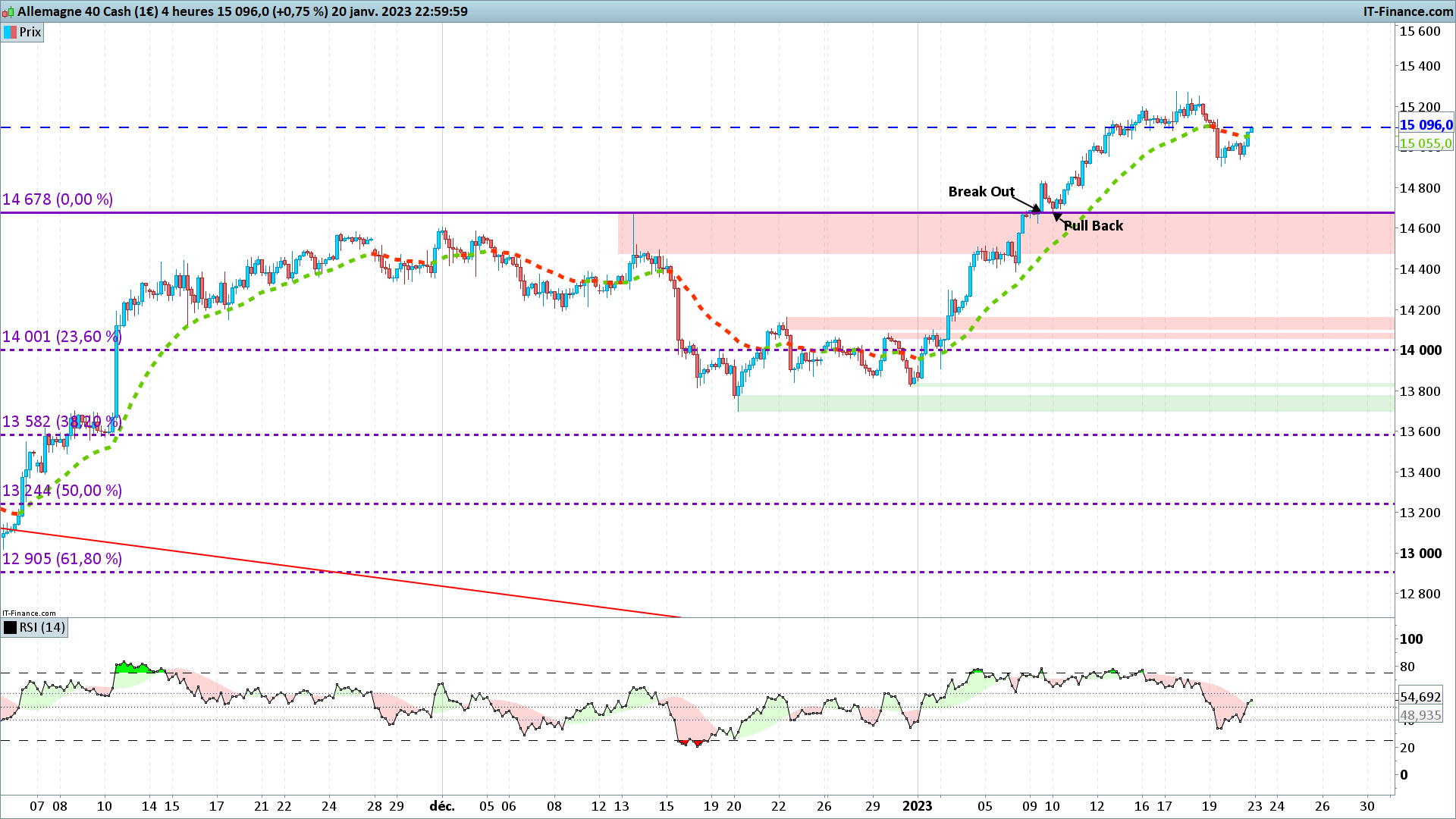
Task: Click the Pull Back arrow annotation
Action: pyautogui.click(x=1058, y=218)
